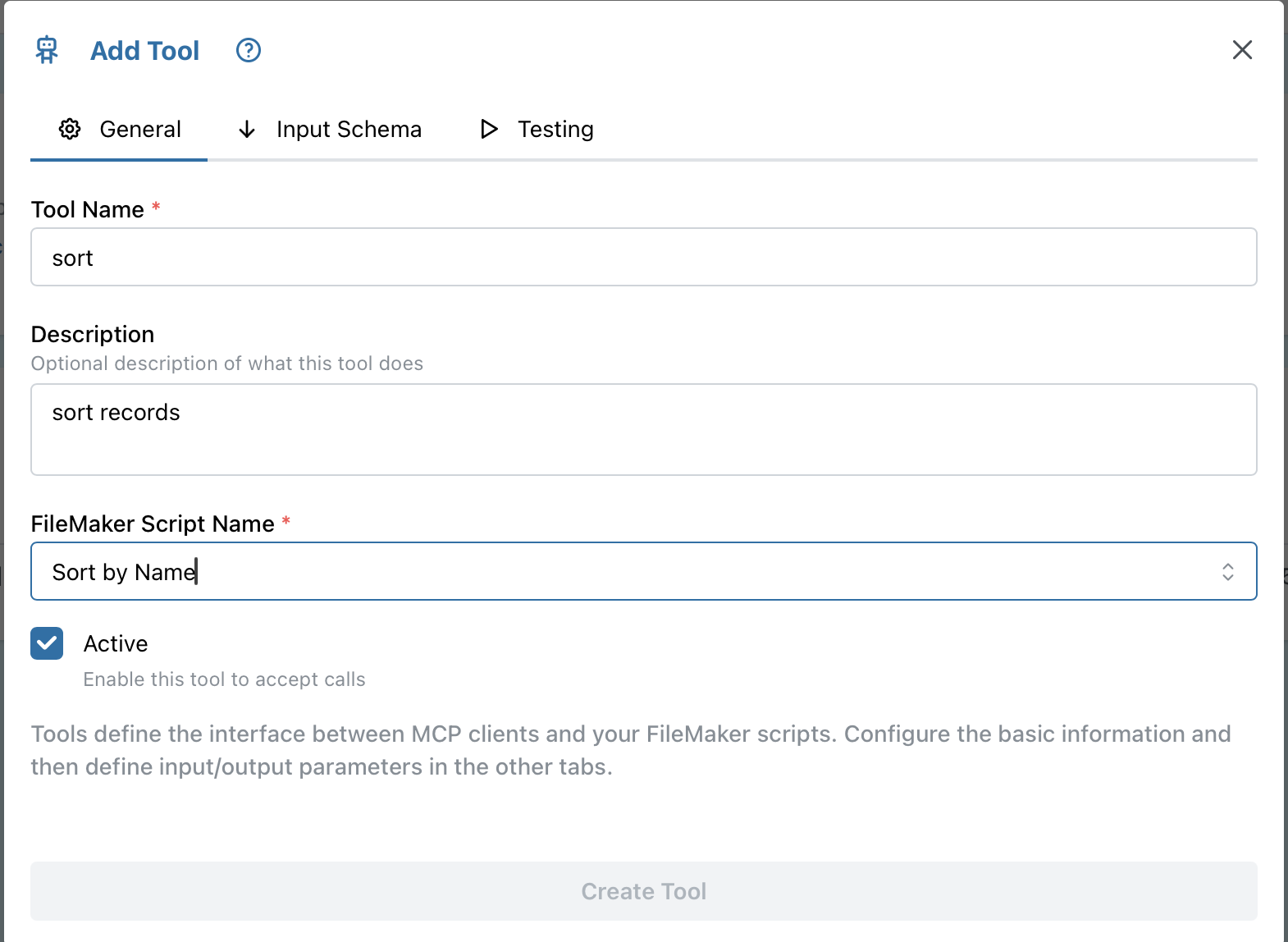Close the Add Tool dialog
Screen dimensions: 1288x942
[1242, 50]
